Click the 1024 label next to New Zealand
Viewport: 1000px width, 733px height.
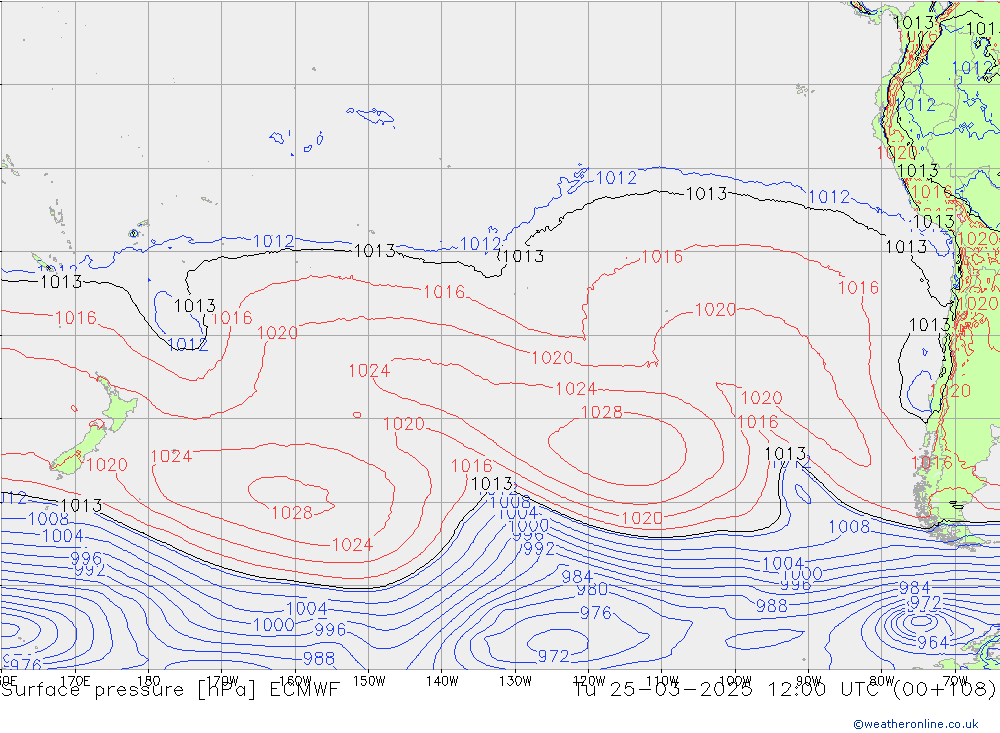(x=171, y=457)
